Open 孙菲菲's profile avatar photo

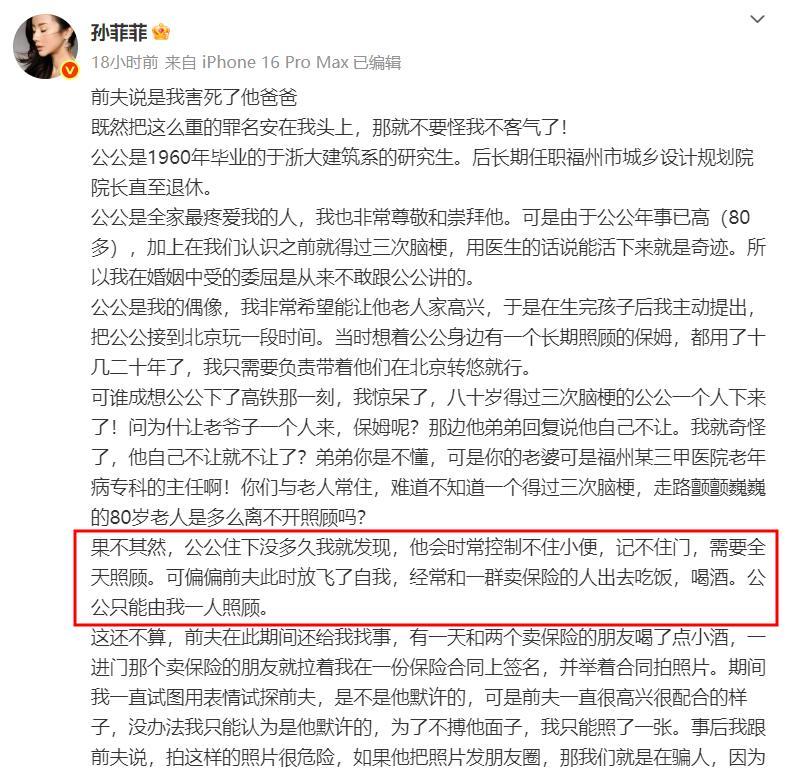(x=45, y=46)
